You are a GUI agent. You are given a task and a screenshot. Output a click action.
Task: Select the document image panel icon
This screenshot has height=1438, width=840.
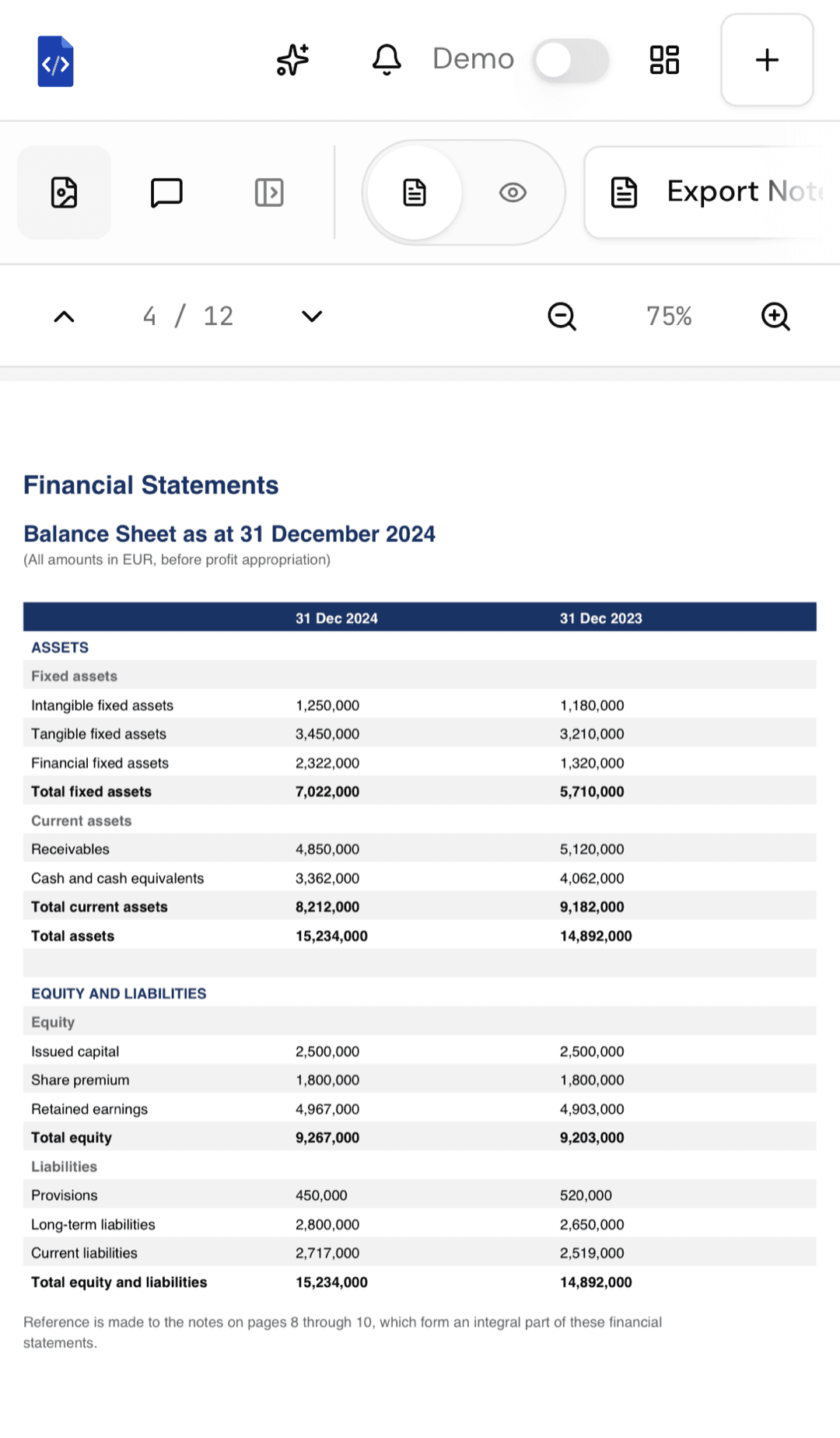(x=64, y=192)
